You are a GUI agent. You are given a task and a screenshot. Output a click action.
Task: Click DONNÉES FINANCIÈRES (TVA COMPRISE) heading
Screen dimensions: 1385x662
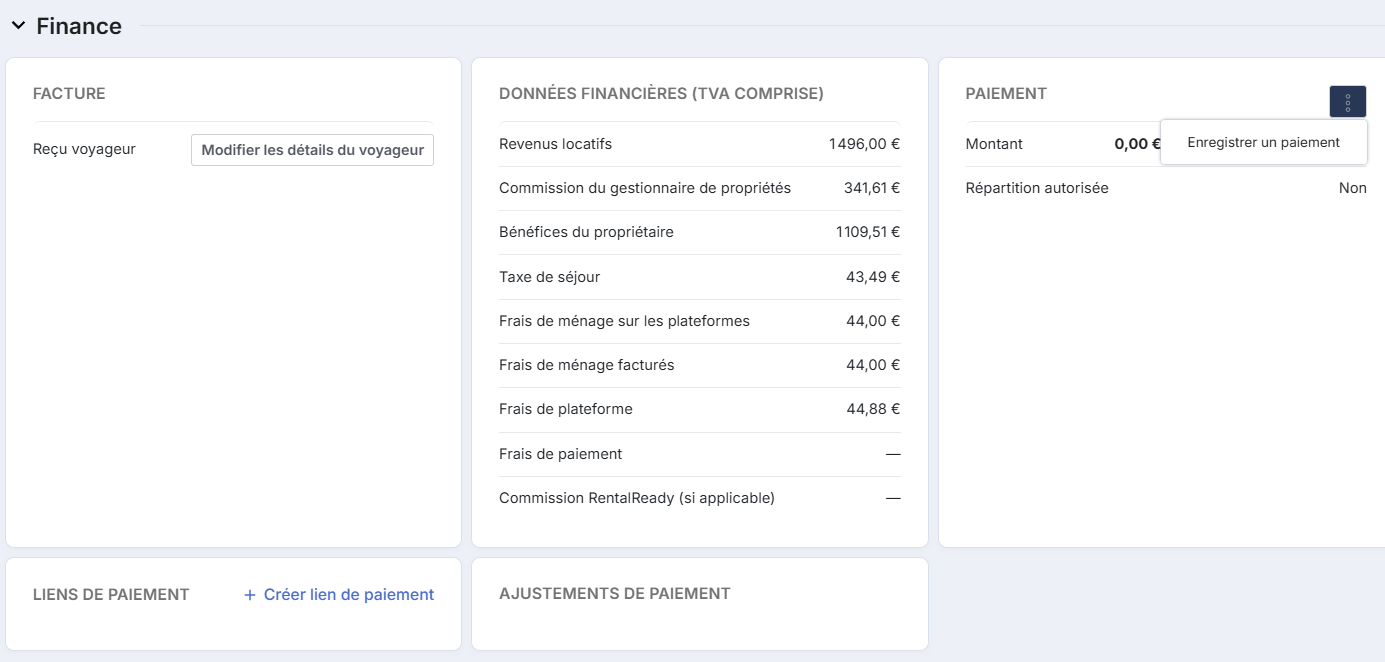[661, 94]
